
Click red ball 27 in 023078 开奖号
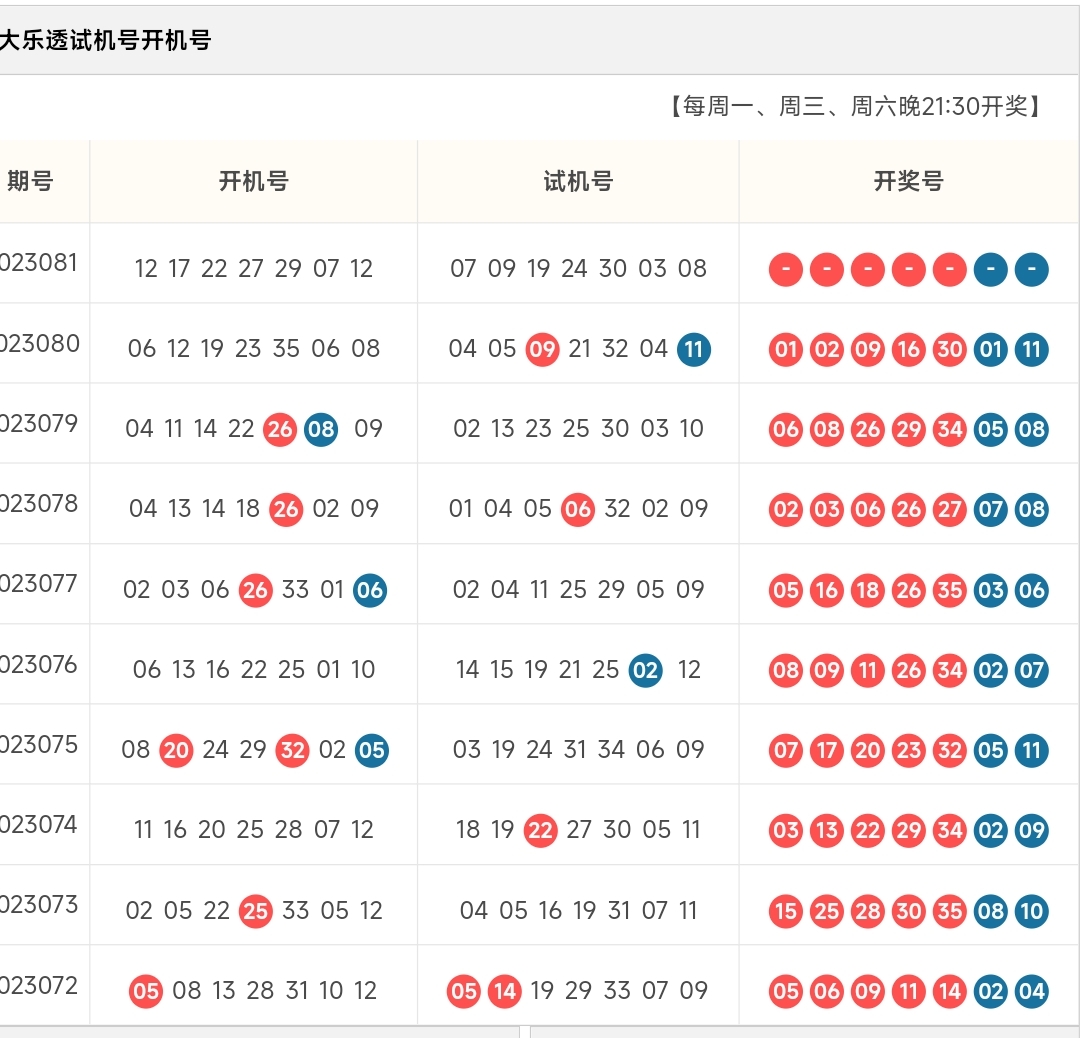[x=950, y=509]
